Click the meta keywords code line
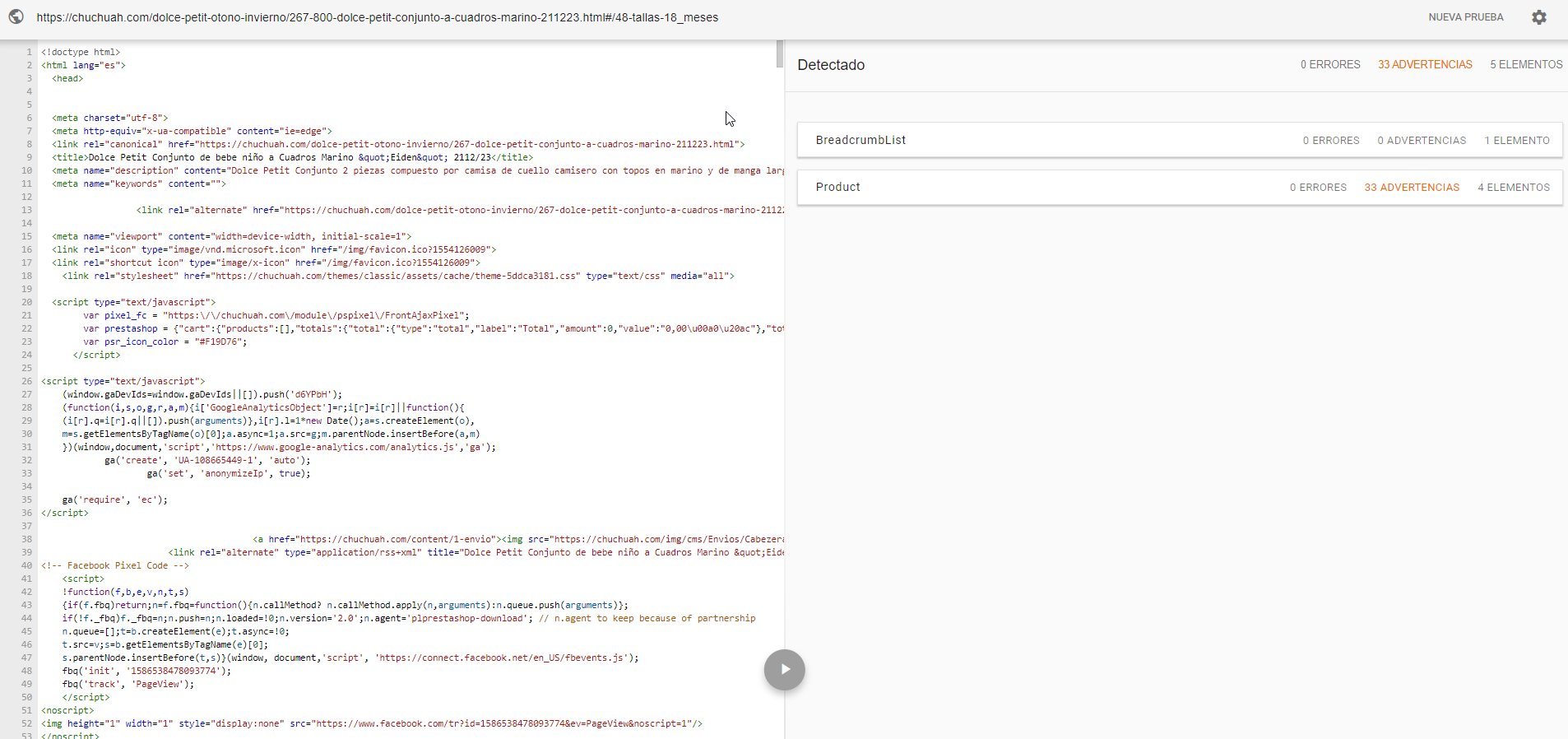Viewport: 1568px width, 739px height. coord(138,184)
